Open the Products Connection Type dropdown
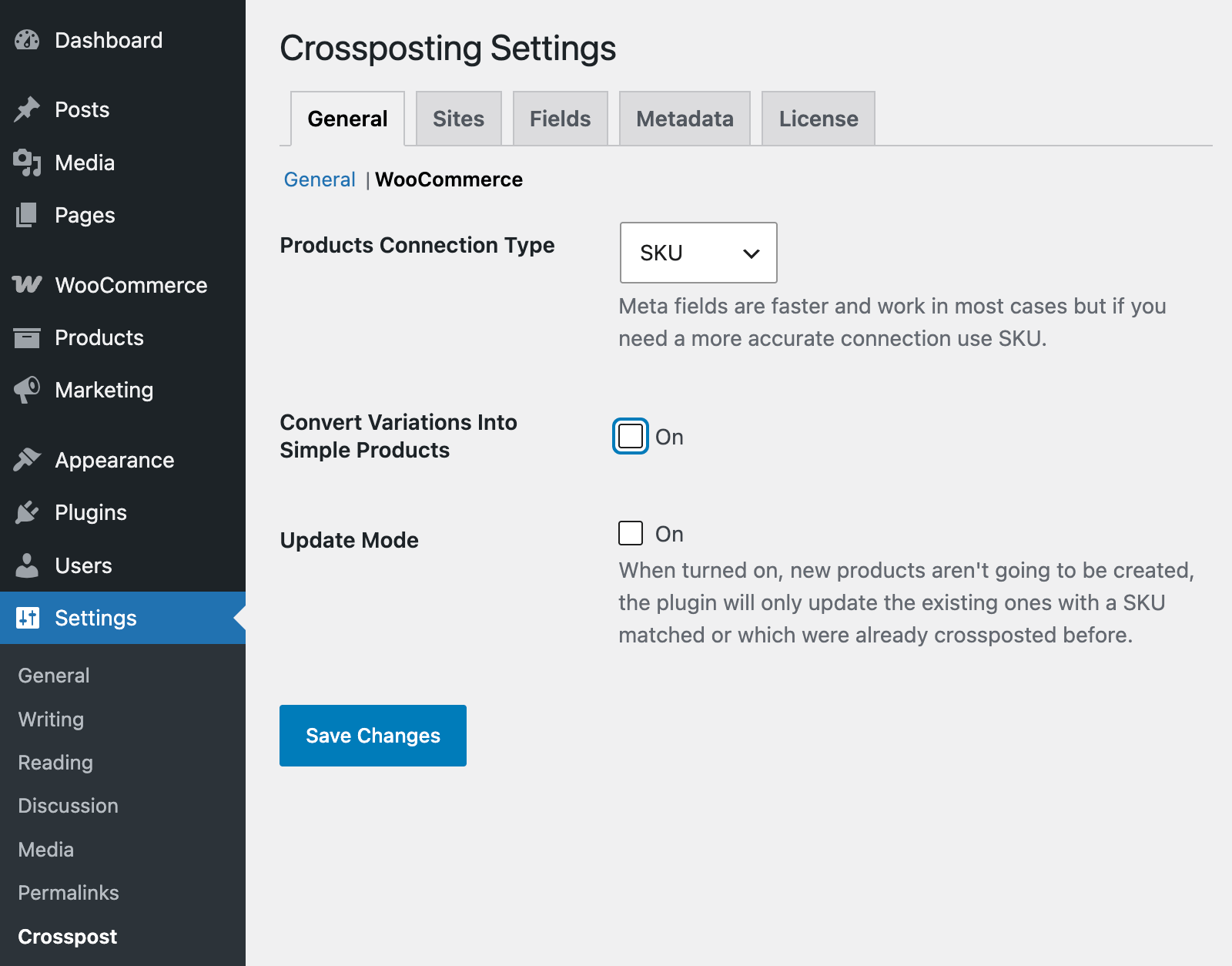This screenshot has width=1232, height=966. pyautogui.click(x=698, y=253)
